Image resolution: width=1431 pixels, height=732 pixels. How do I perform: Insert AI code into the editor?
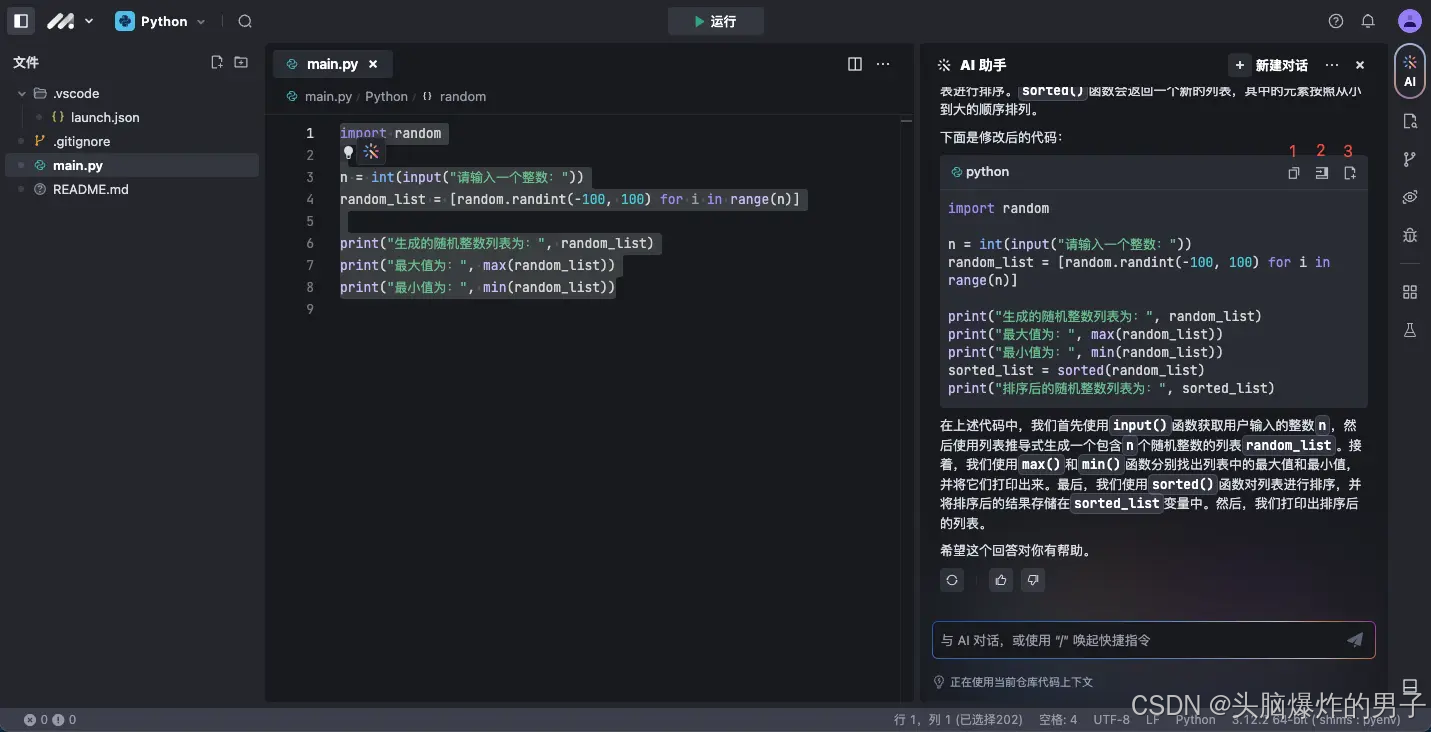pos(1321,172)
